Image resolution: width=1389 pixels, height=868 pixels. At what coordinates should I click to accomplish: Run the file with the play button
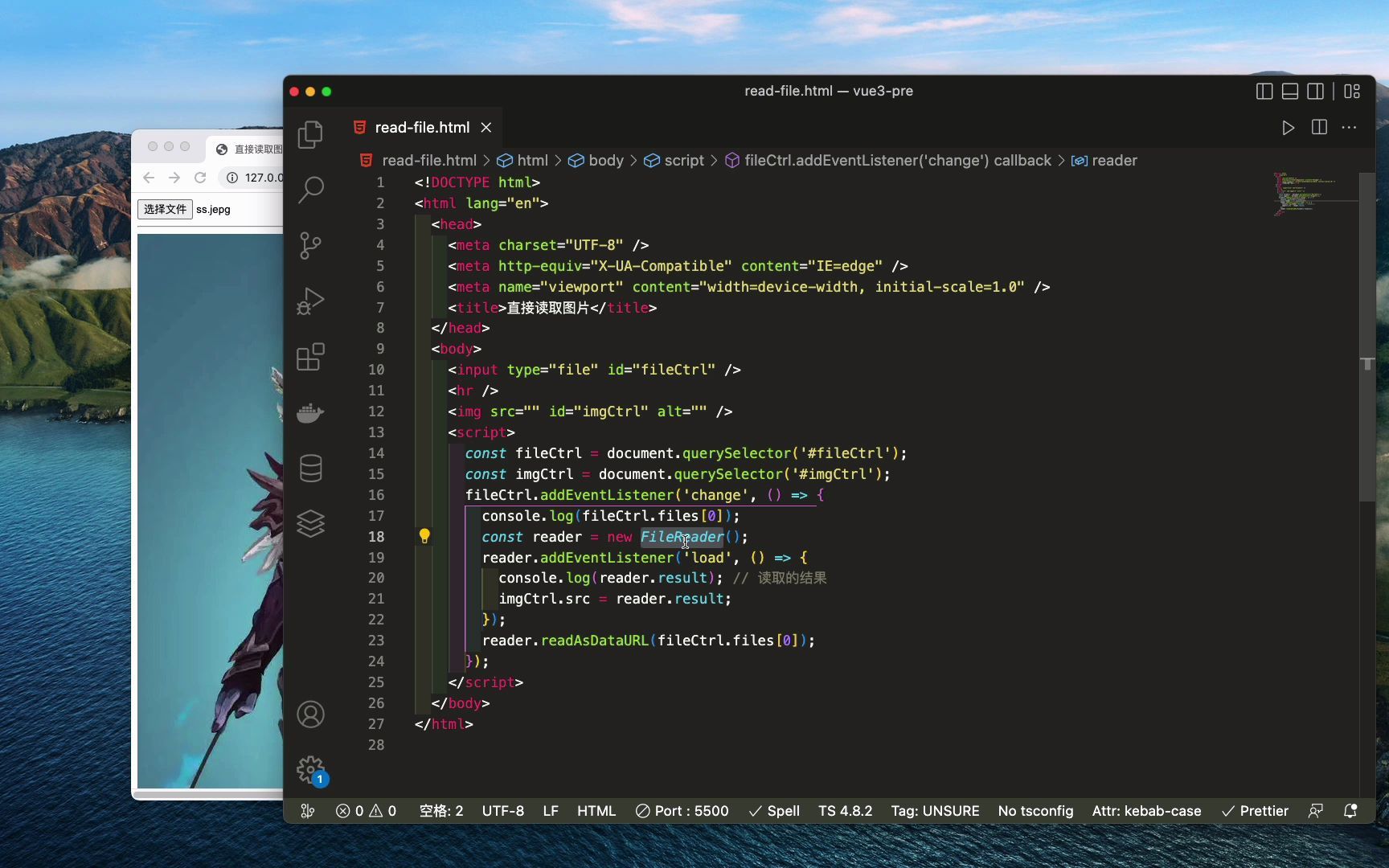point(1288,128)
